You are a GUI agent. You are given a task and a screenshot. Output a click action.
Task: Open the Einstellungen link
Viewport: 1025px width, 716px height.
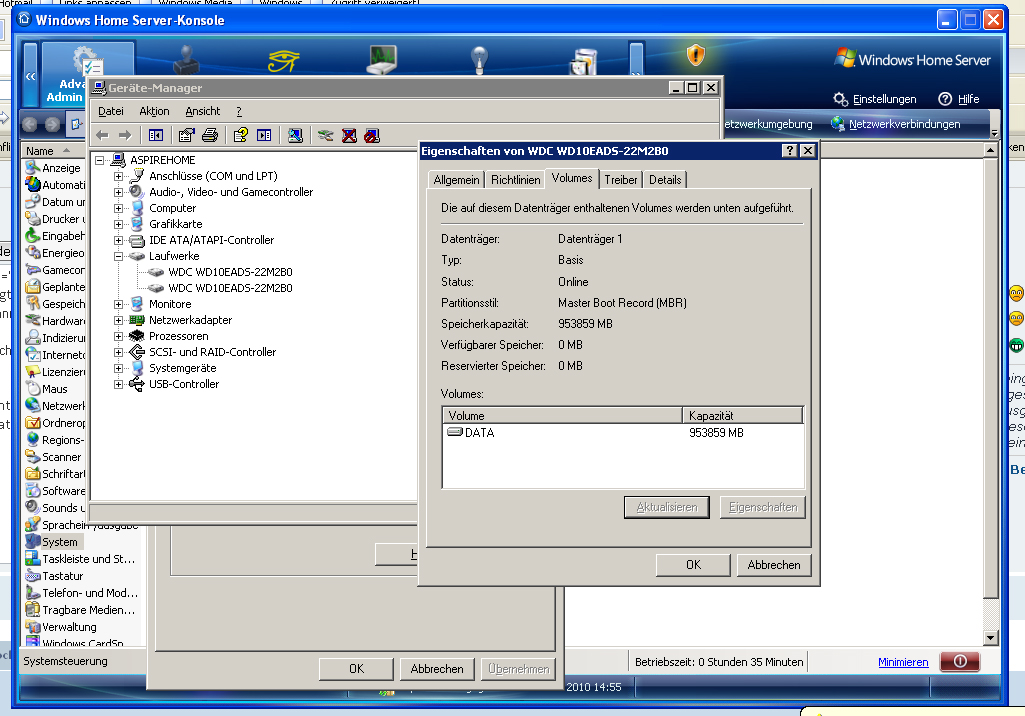point(875,99)
